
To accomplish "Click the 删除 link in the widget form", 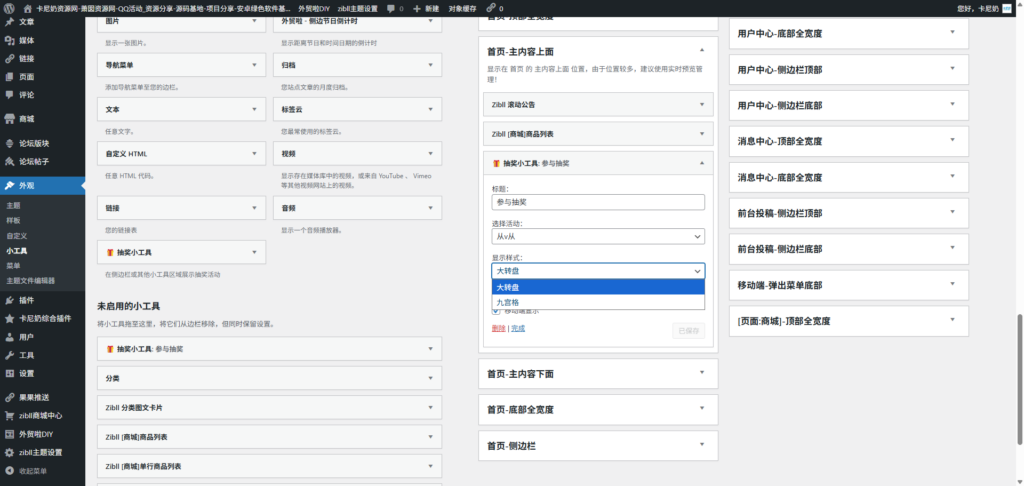I will click(499, 327).
